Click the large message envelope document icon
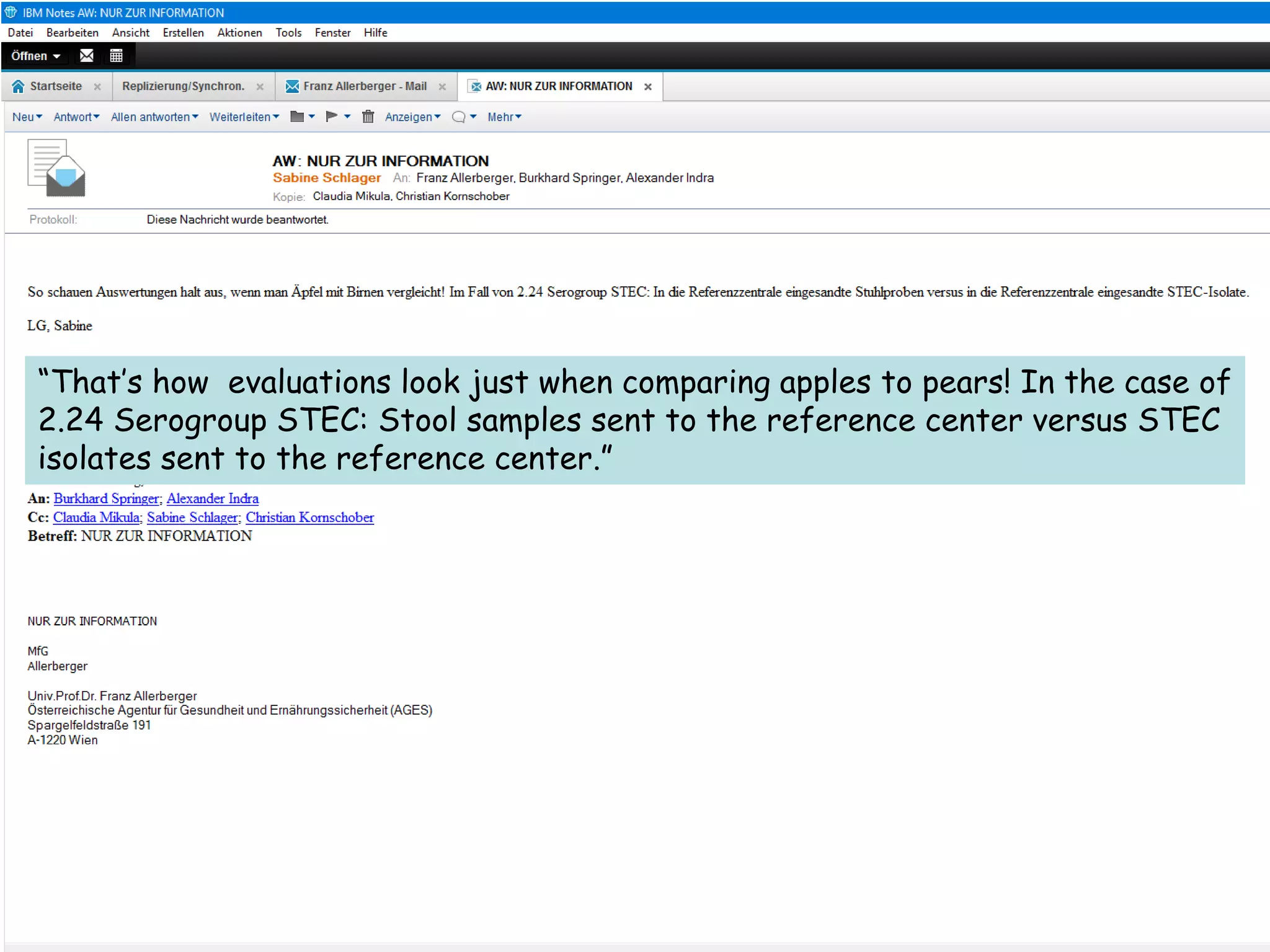Image resolution: width=1270 pixels, height=952 pixels. tap(56, 168)
